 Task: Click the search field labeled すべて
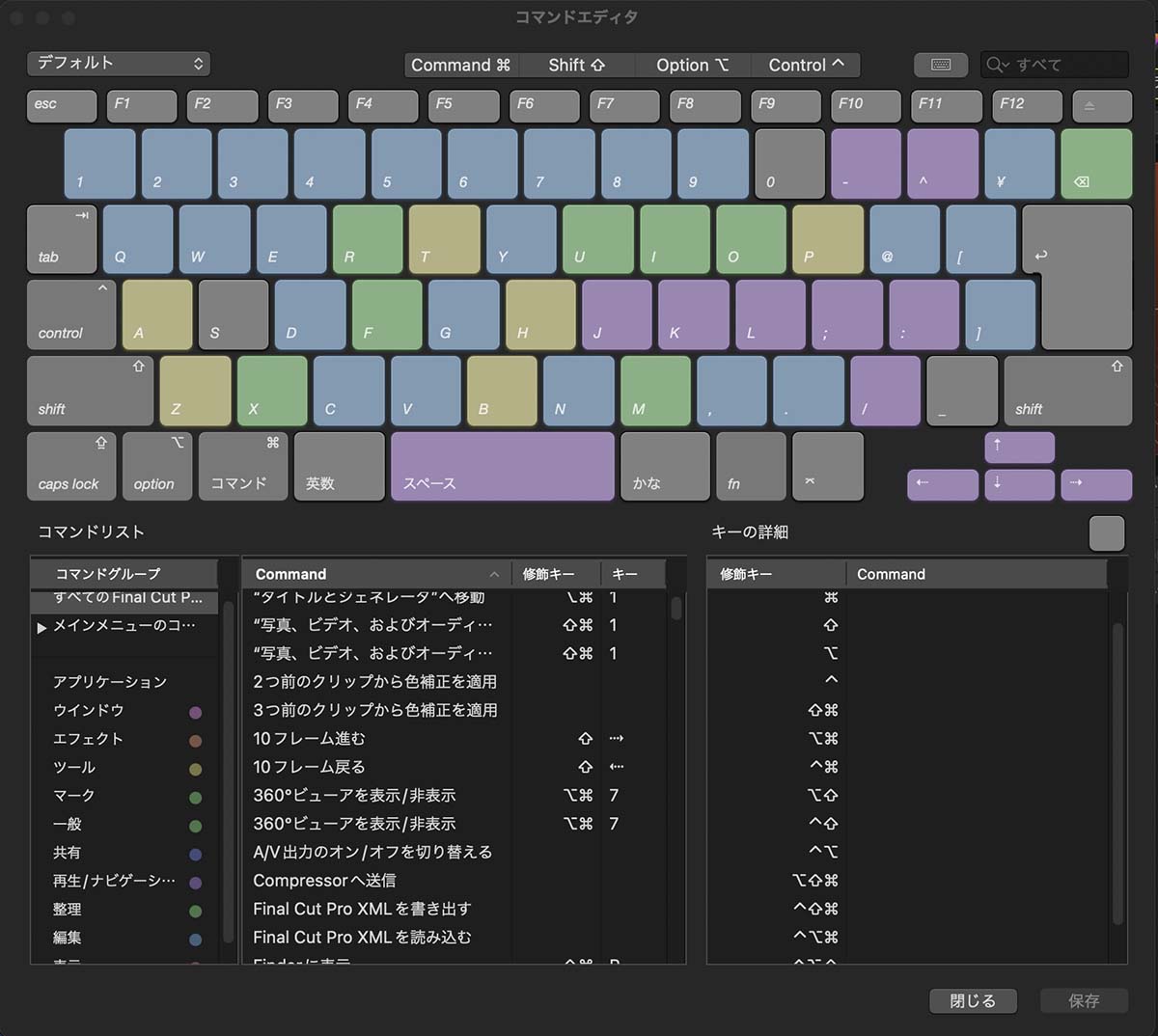(x=1055, y=65)
